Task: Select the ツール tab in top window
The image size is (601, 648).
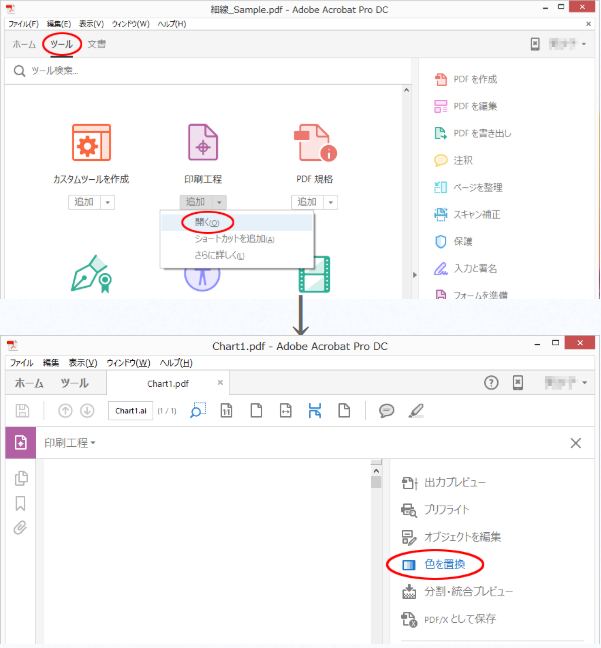Action: (62, 44)
